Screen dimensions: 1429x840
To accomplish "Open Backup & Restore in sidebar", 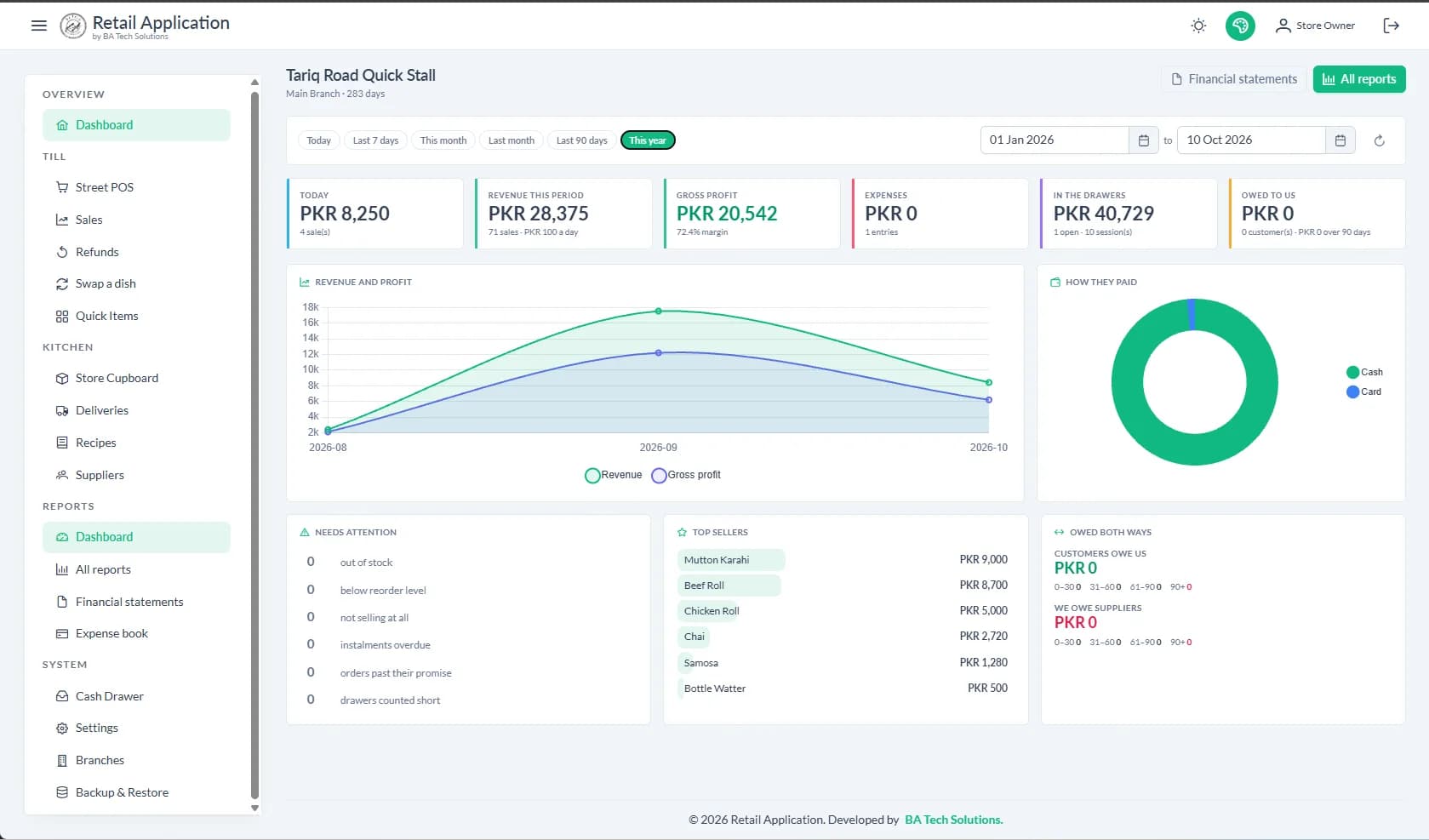I will pyautogui.click(x=136, y=792).
